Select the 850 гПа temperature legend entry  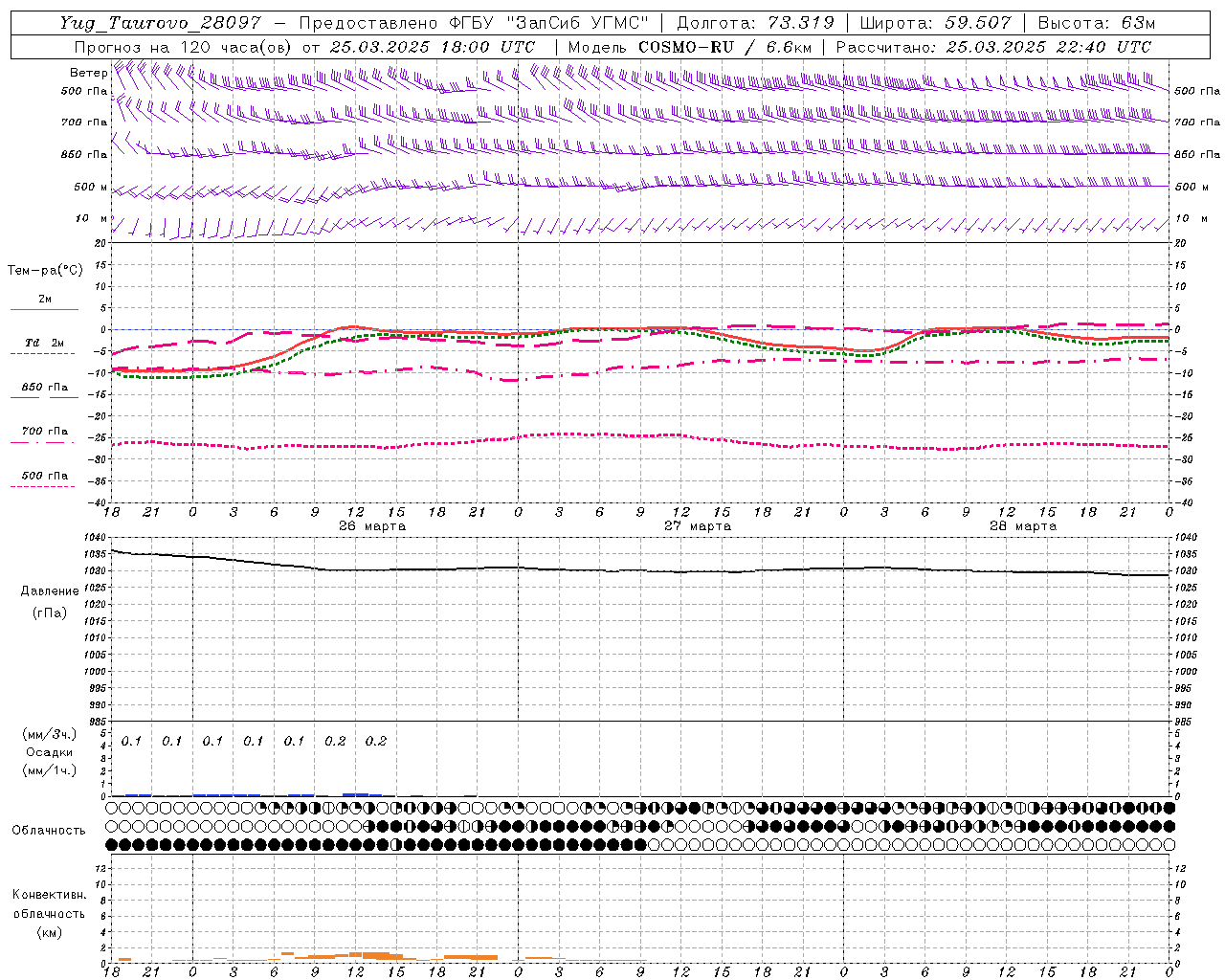tap(45, 388)
